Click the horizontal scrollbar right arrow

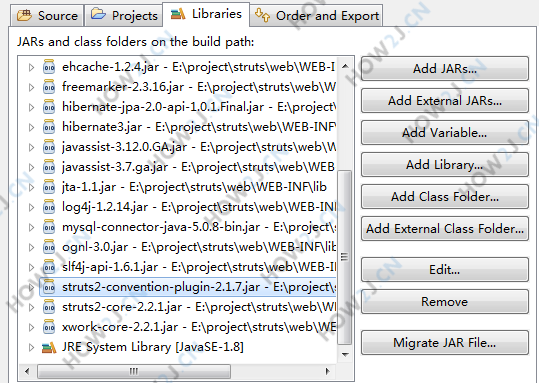tap(328, 371)
